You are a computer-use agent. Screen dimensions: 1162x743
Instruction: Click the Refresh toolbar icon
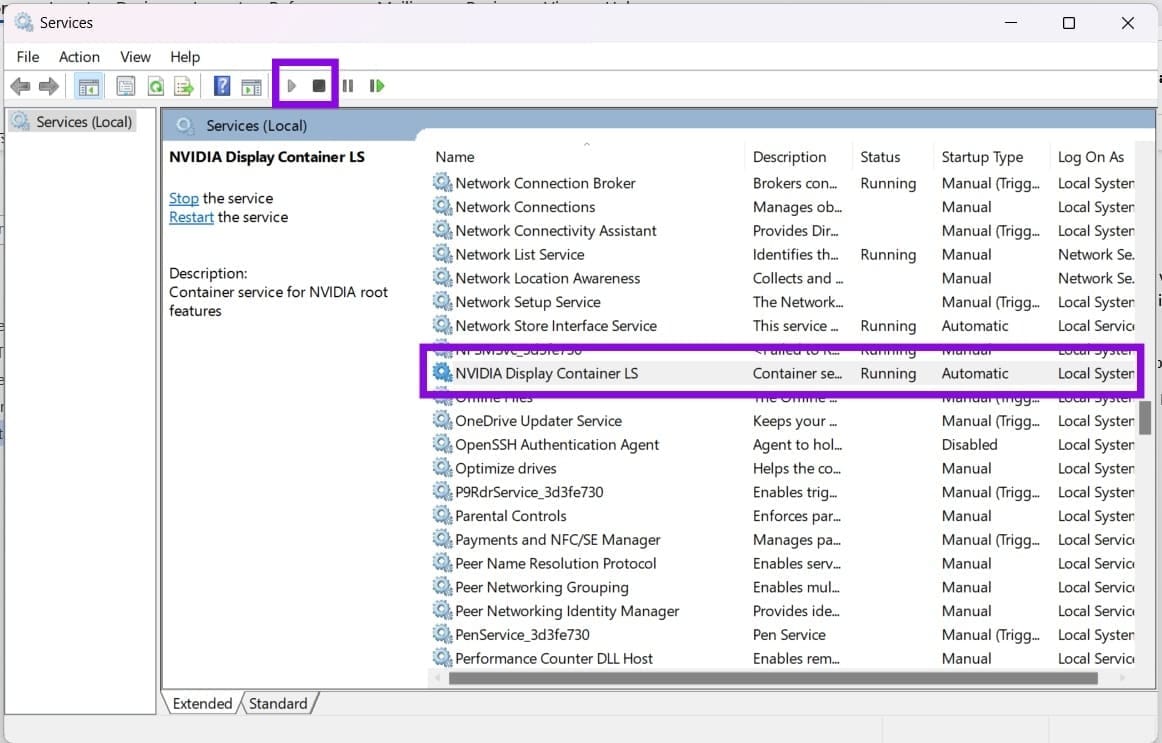(156, 87)
